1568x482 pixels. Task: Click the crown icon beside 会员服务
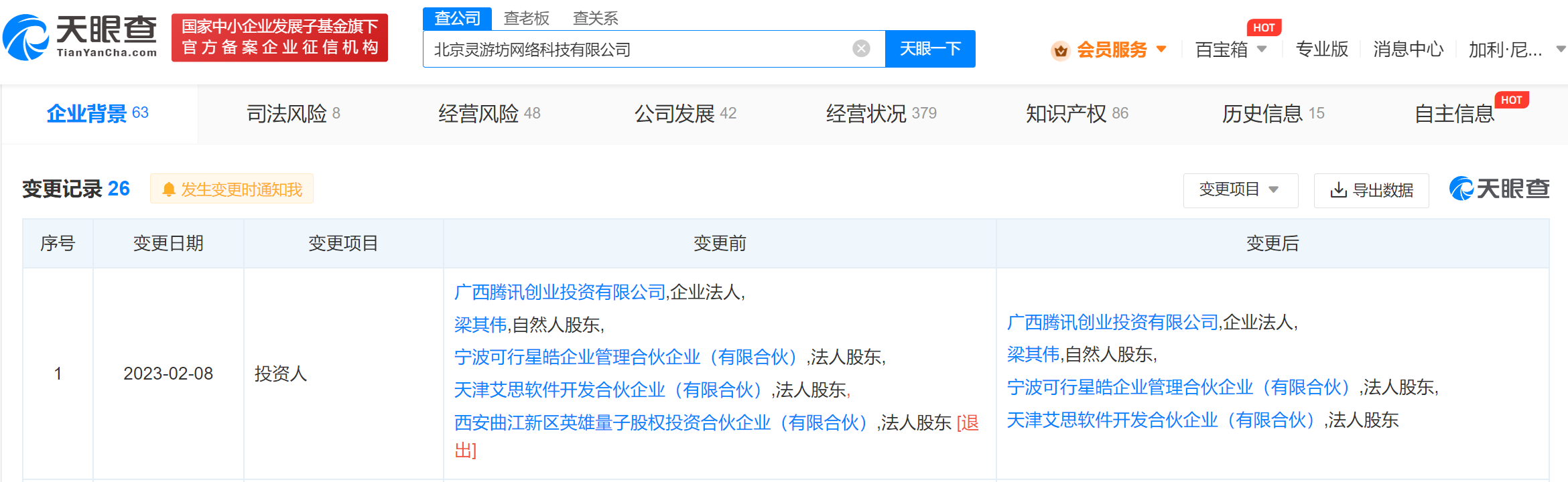coord(1060,50)
